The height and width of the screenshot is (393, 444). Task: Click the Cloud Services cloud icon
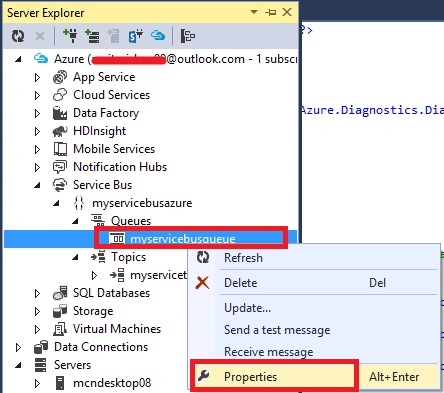[60, 95]
